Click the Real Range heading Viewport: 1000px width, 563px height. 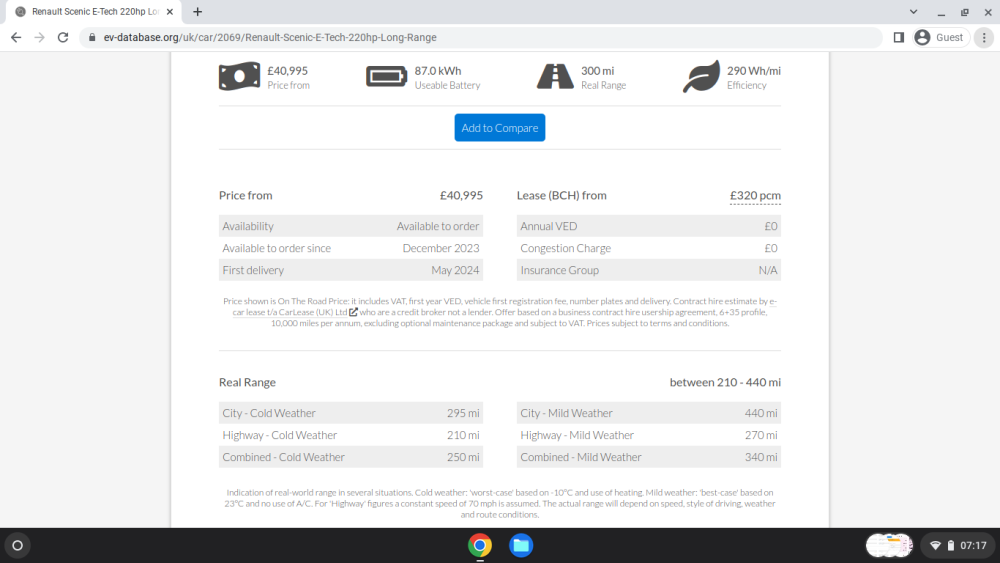[247, 382]
